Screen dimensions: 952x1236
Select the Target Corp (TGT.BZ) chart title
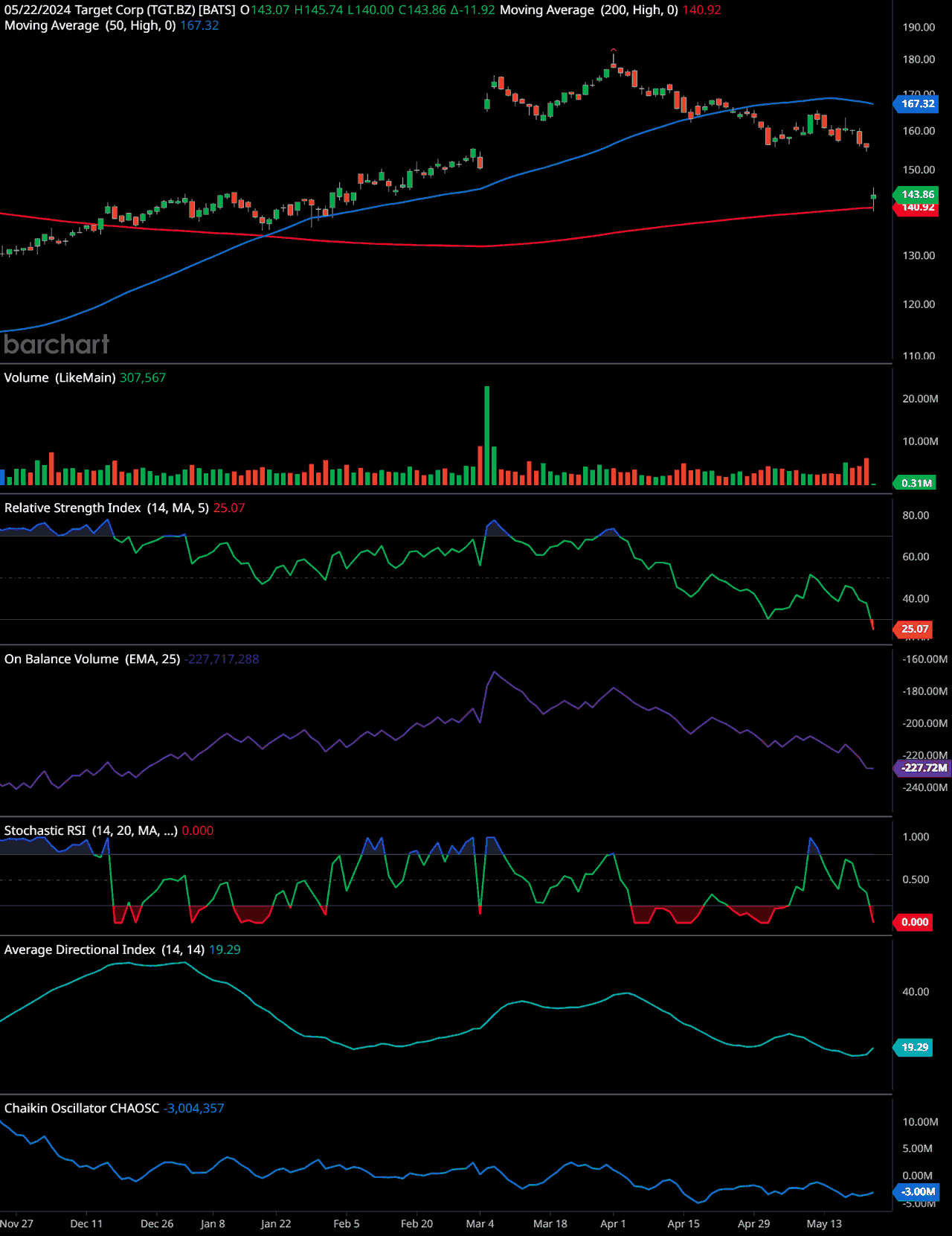[119, 10]
